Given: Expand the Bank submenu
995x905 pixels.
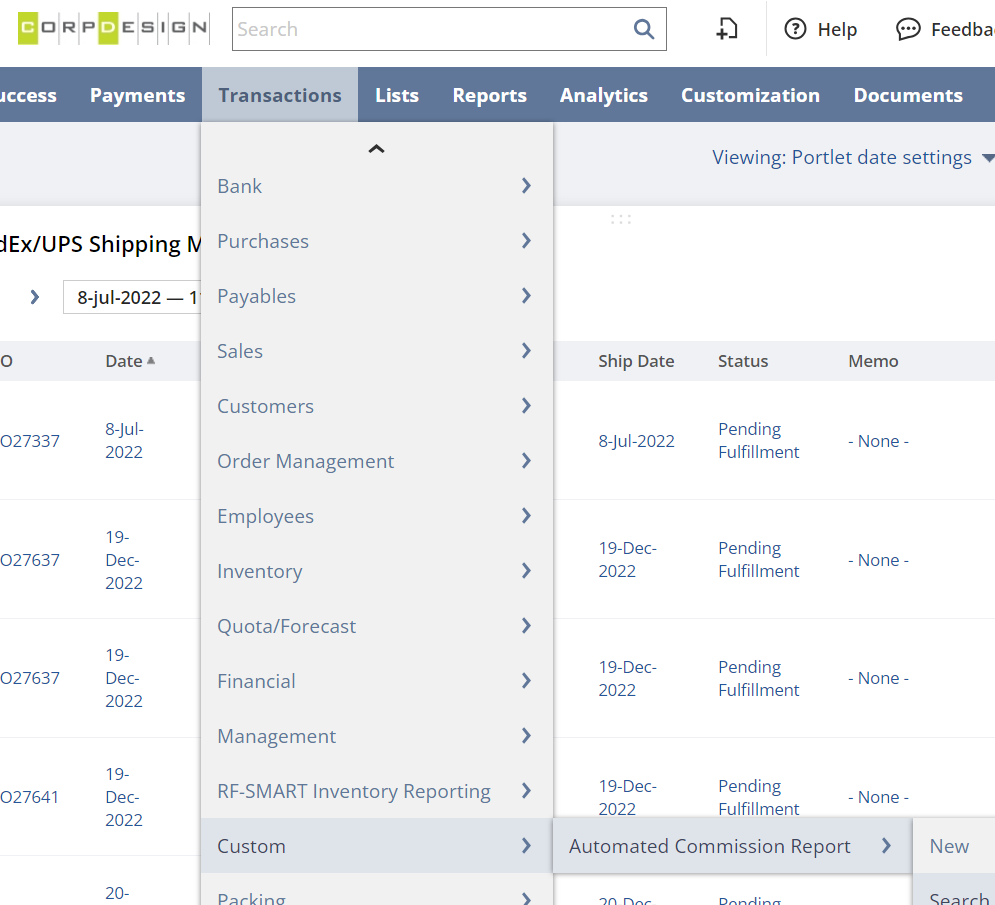Looking at the screenshot, I should tap(376, 186).
